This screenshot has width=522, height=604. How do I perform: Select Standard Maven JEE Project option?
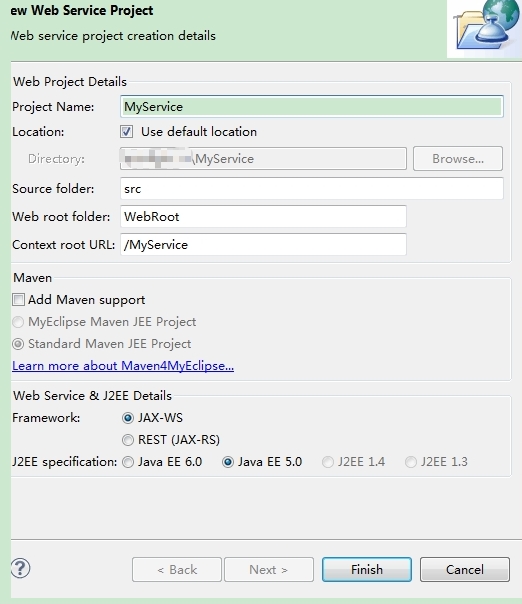[18, 344]
